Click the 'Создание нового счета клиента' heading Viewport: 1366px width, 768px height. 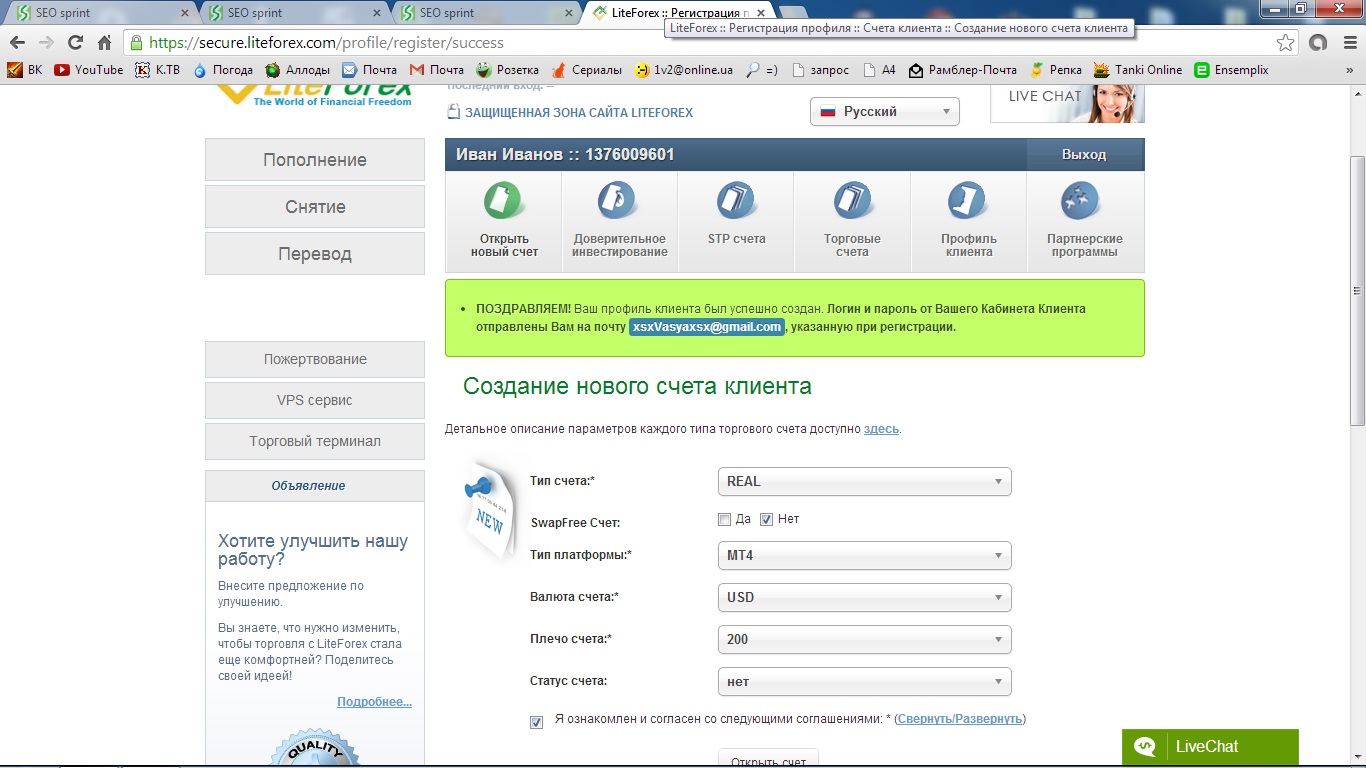(x=637, y=387)
